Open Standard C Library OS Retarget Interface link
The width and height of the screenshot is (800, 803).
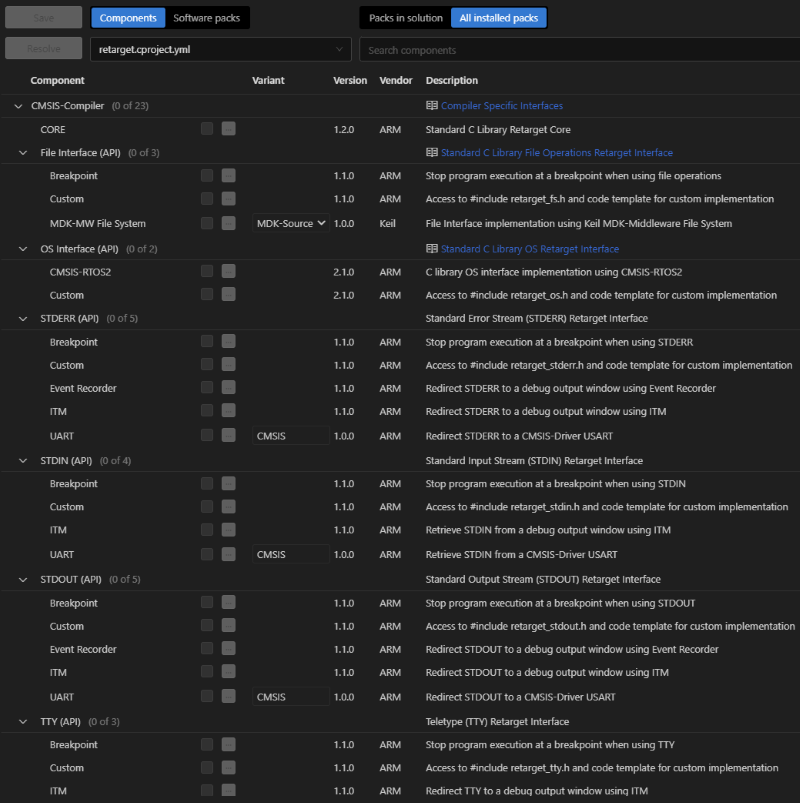point(530,249)
